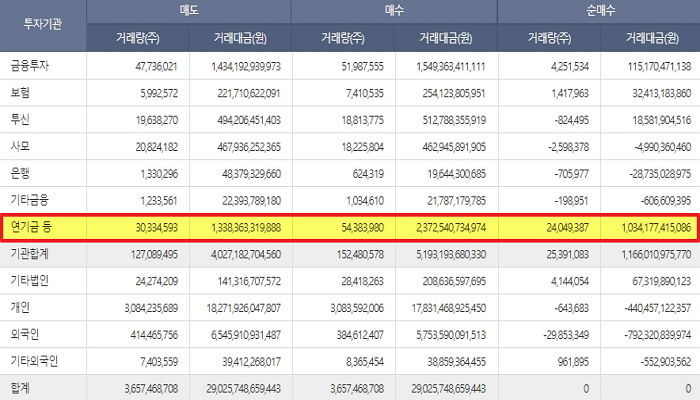The height and width of the screenshot is (400, 700).
Task: Select the 매수 column group header
Action: [393, 9]
